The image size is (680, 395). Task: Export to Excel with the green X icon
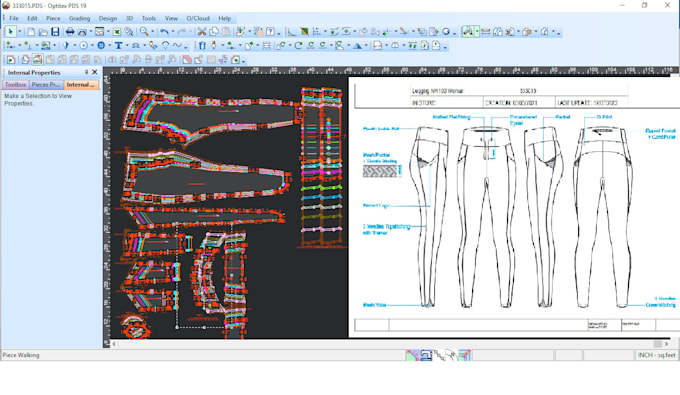pyautogui.click(x=117, y=32)
